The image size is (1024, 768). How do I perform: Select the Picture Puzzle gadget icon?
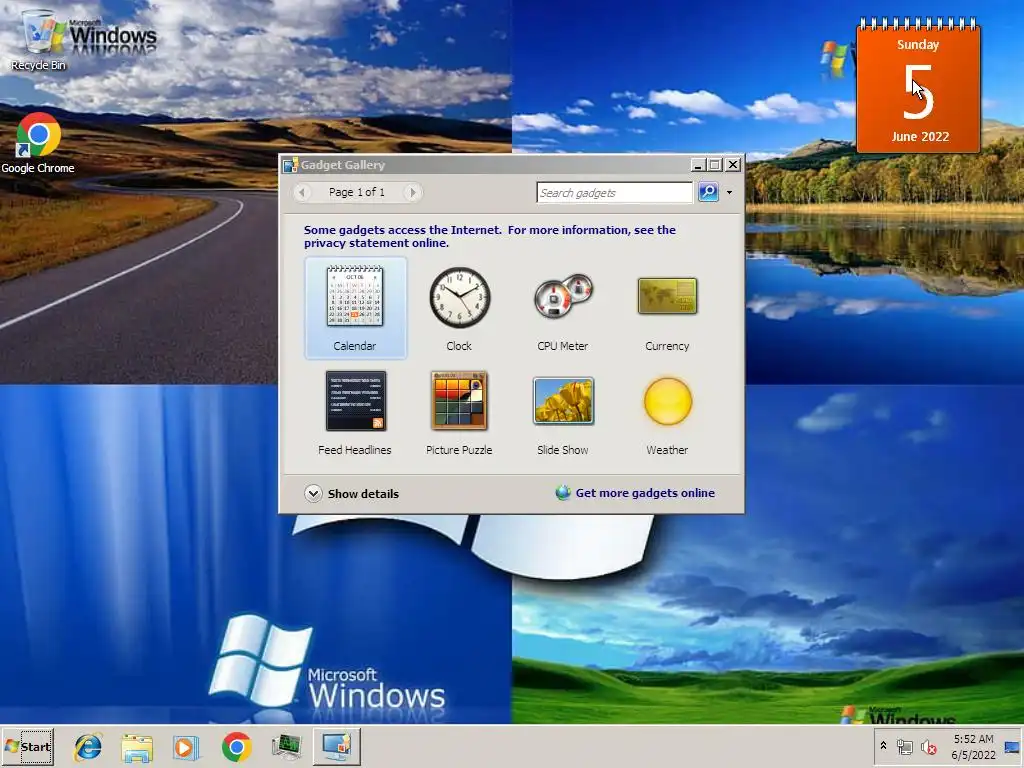click(x=459, y=400)
